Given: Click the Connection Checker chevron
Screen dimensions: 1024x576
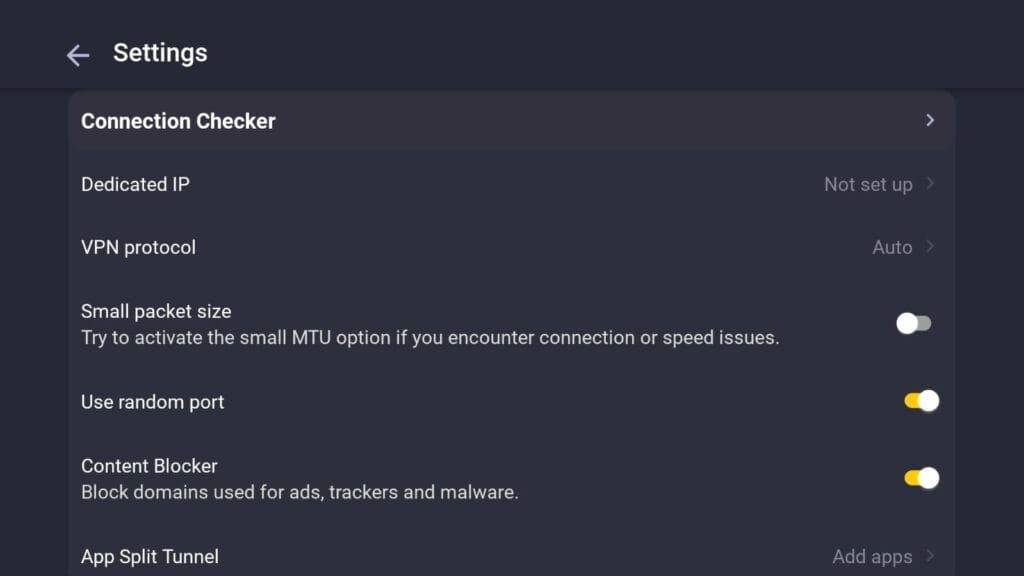Looking at the screenshot, I should (x=929, y=120).
